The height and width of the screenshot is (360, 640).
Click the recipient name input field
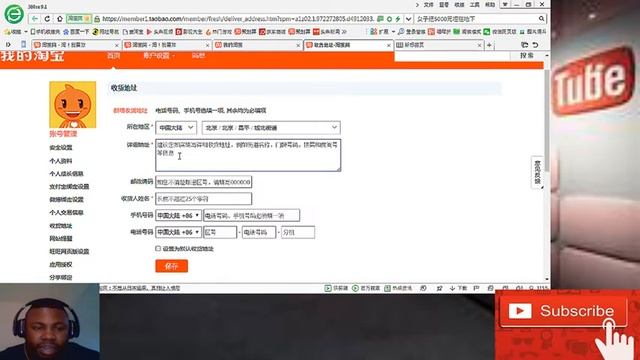203,199
